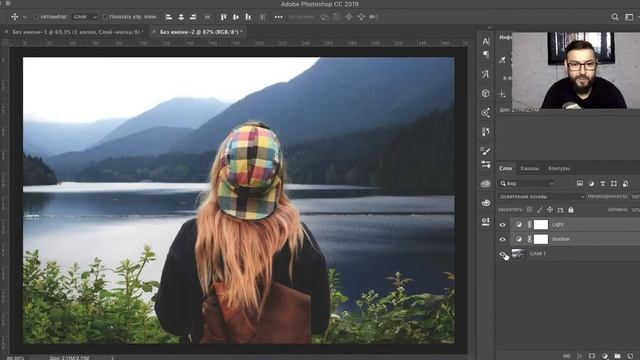Switch to the Каналы (Channels) tab
640x360 pixels.
(530, 168)
